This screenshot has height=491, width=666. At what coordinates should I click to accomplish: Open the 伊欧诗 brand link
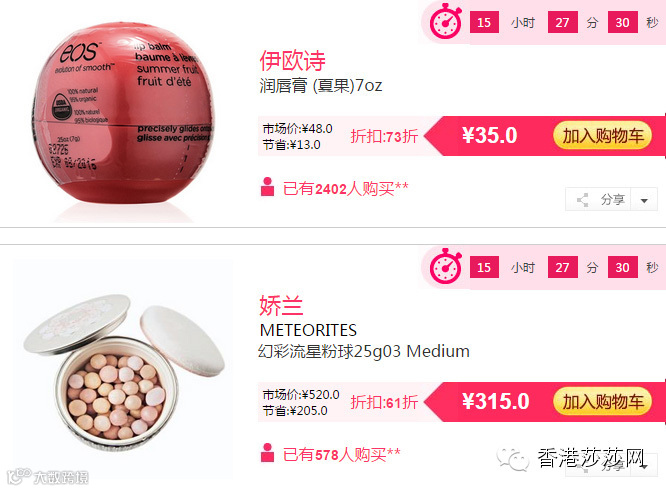click(292, 60)
